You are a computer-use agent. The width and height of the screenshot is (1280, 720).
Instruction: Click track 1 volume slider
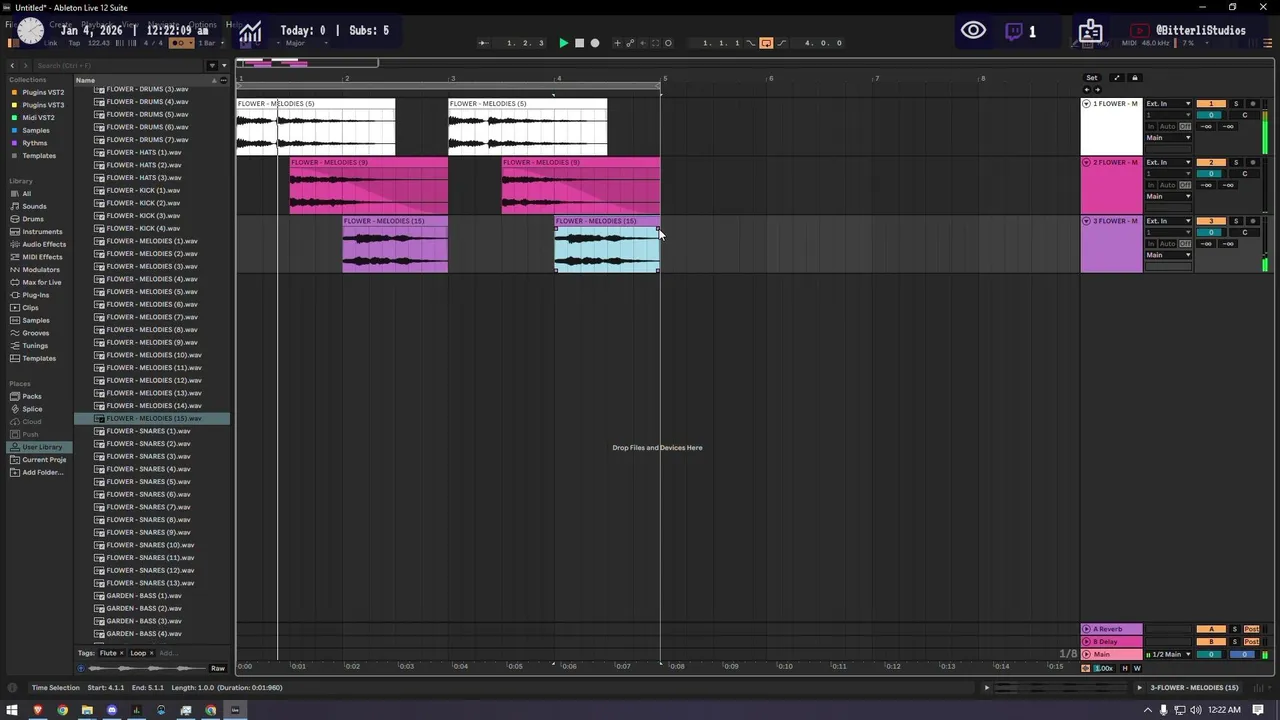click(1211, 115)
